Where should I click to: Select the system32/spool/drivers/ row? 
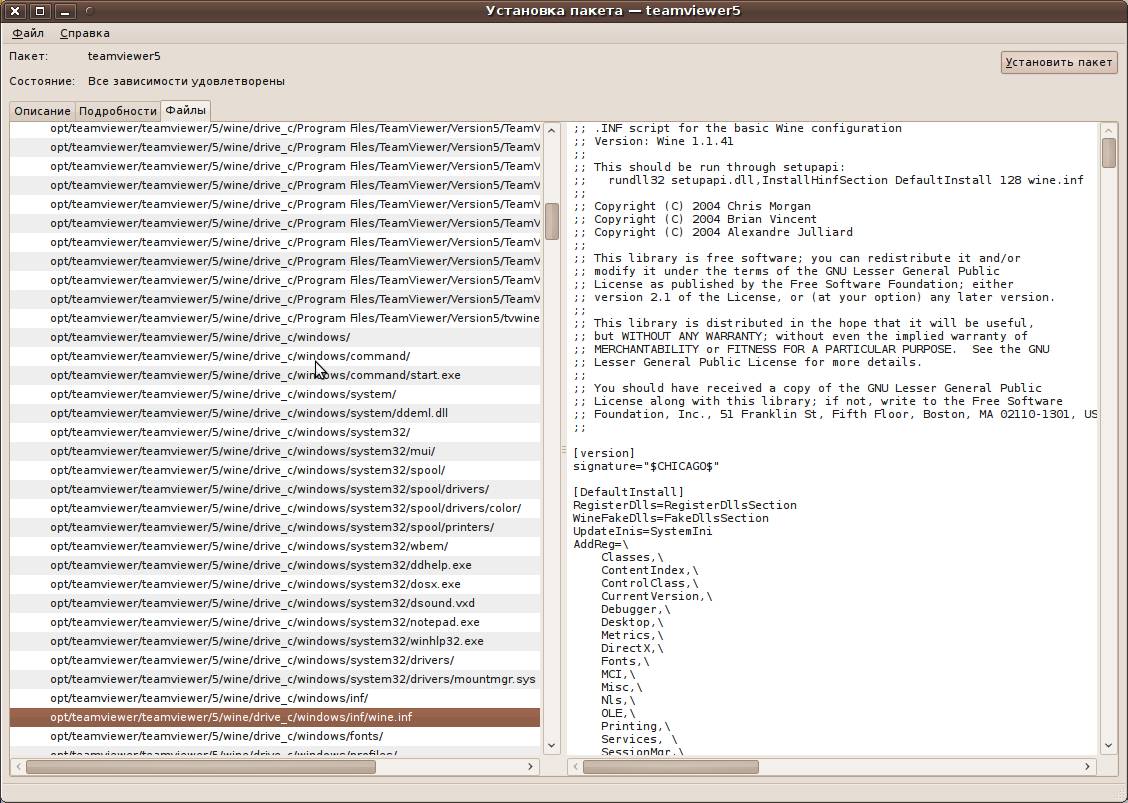(x=275, y=489)
